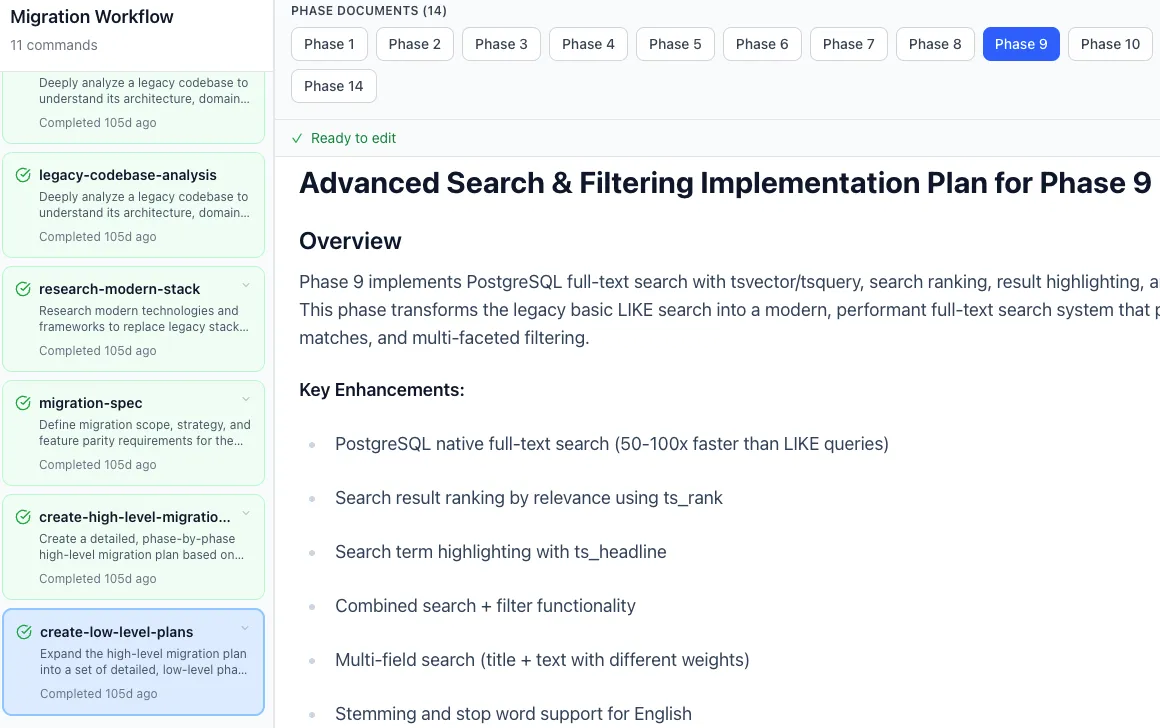Click the legacy-codebase-analysis completed check icon
Screen dimensions: 1160x728
tap(23, 175)
